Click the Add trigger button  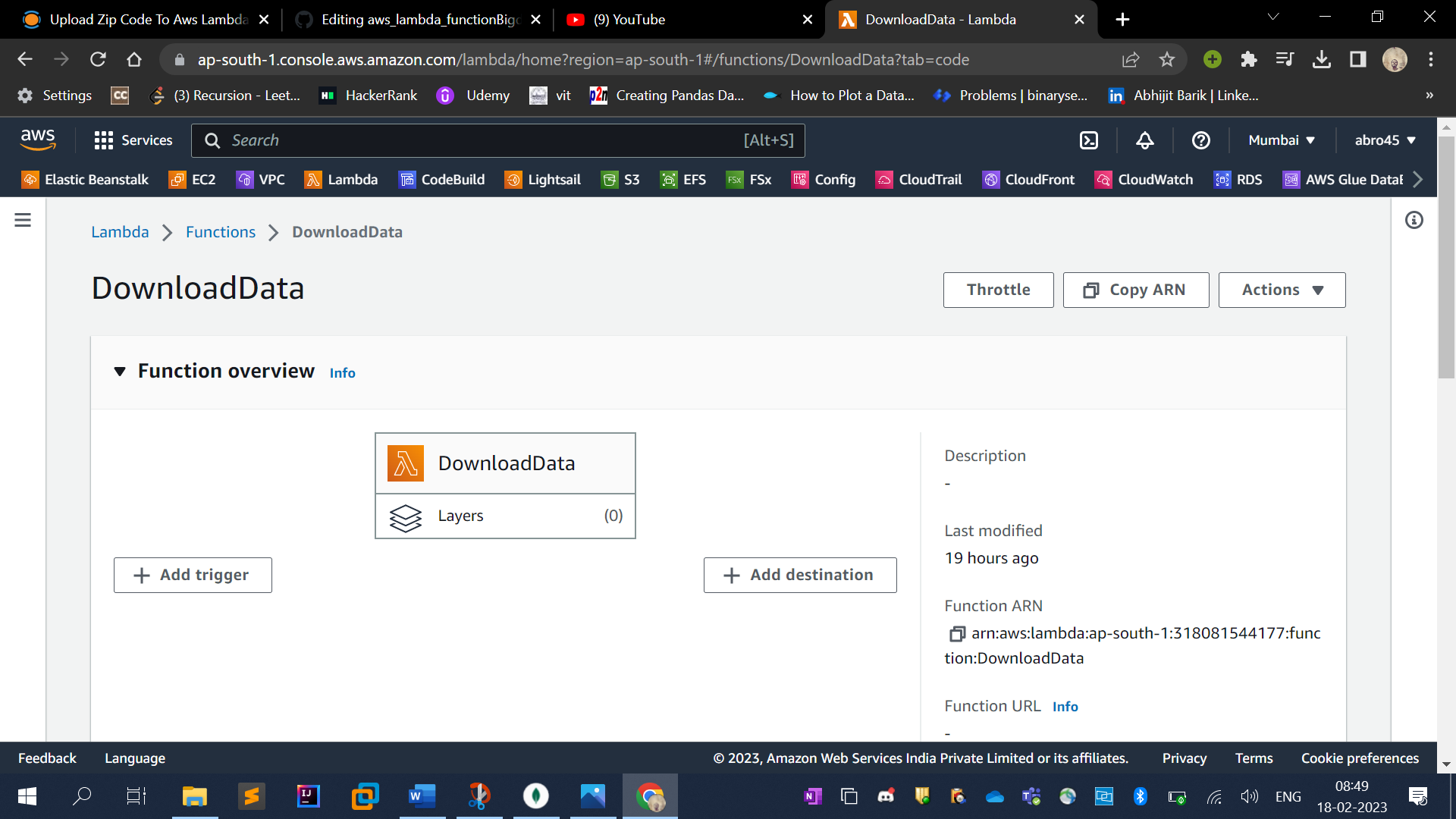[193, 575]
